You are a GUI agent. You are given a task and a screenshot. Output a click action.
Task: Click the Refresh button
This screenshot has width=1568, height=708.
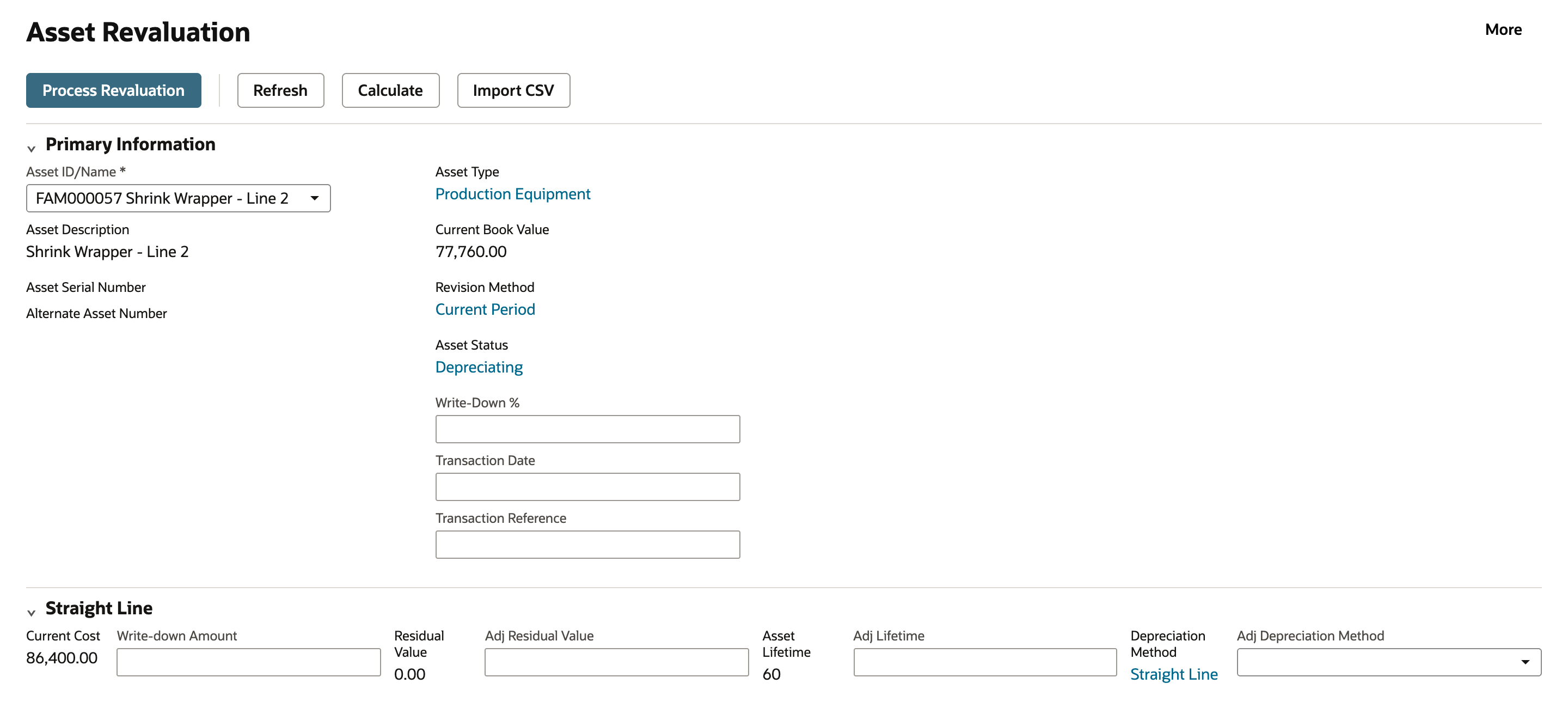280,90
